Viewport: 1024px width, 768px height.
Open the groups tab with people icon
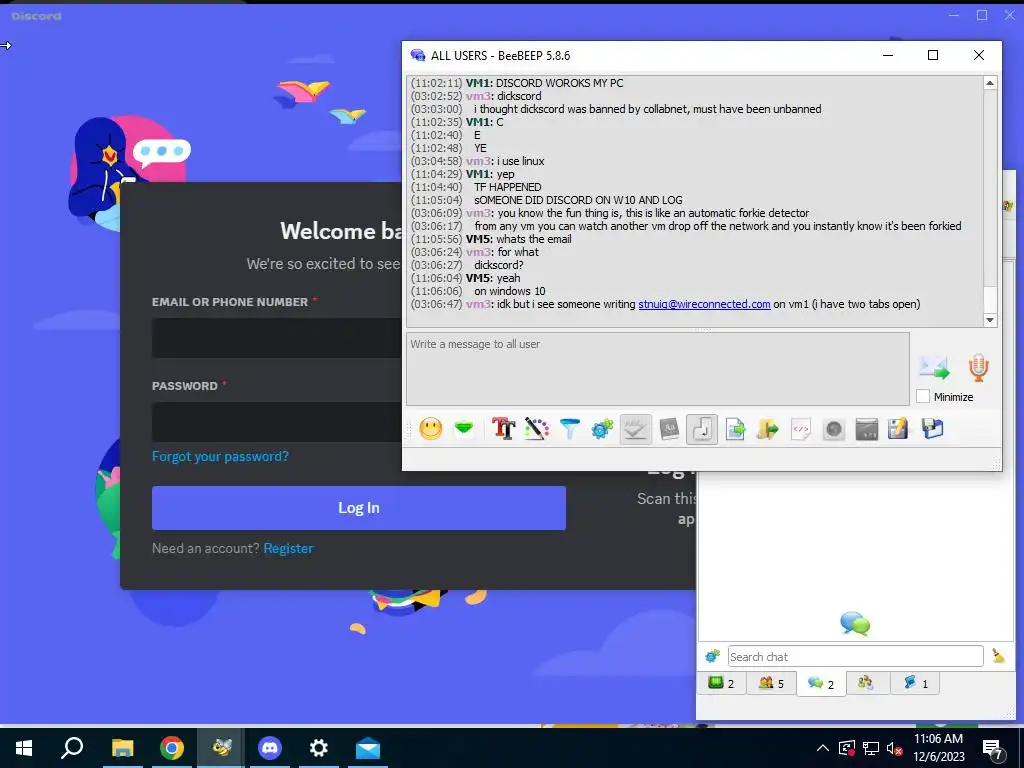pos(866,683)
